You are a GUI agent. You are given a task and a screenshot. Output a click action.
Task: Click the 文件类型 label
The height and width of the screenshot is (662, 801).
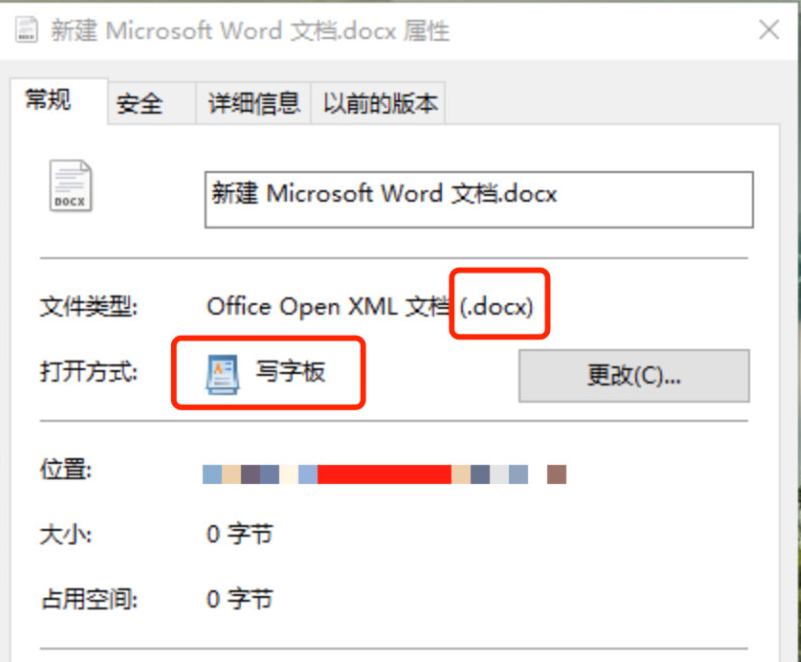[89, 308]
